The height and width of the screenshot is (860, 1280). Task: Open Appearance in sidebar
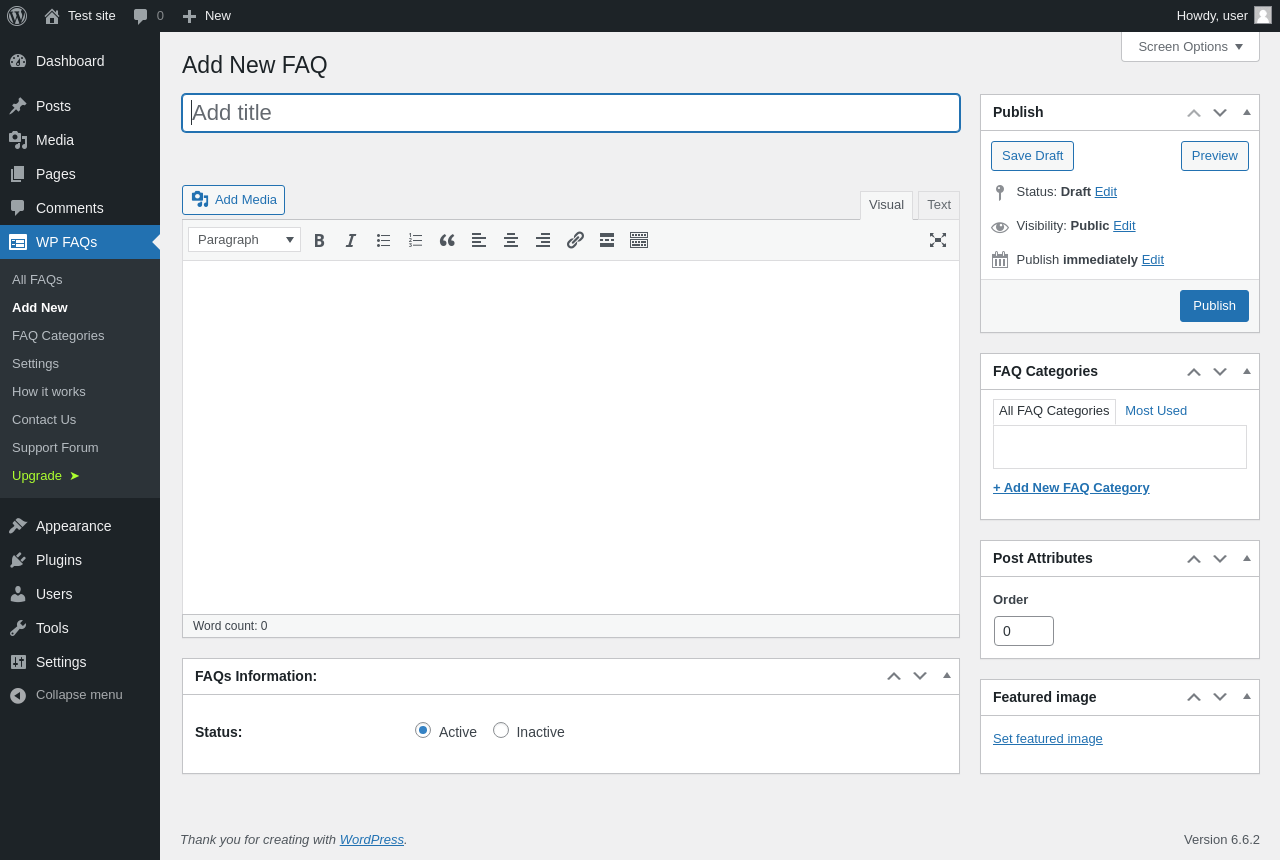click(80, 526)
